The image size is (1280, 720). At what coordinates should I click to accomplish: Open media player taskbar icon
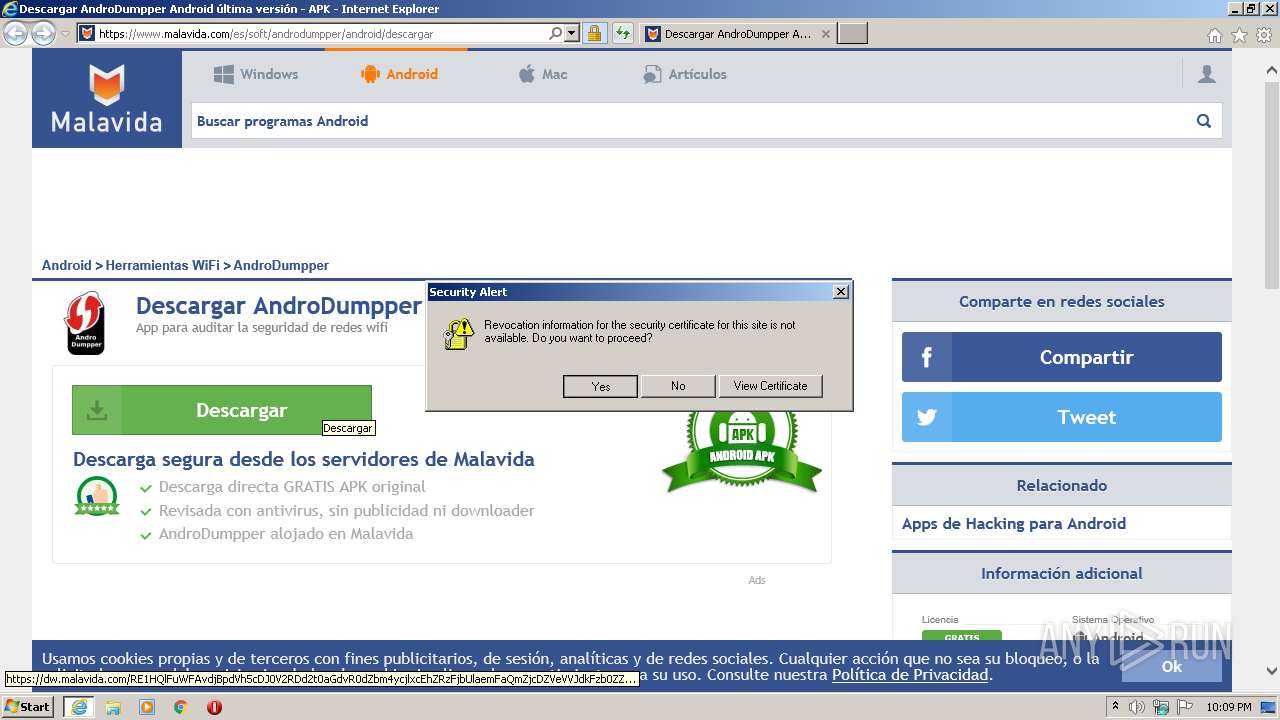pos(147,707)
